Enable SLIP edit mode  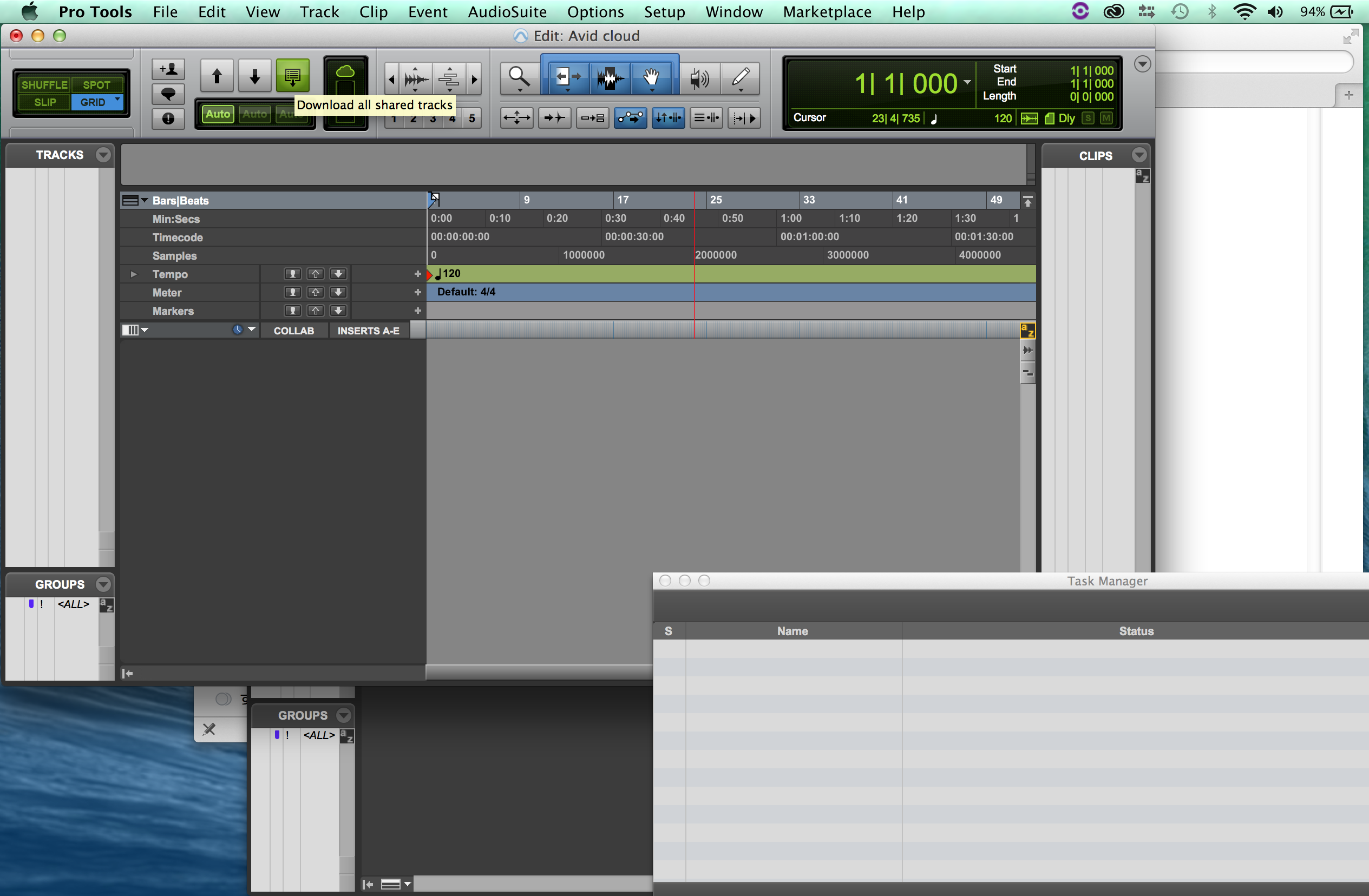click(44, 102)
